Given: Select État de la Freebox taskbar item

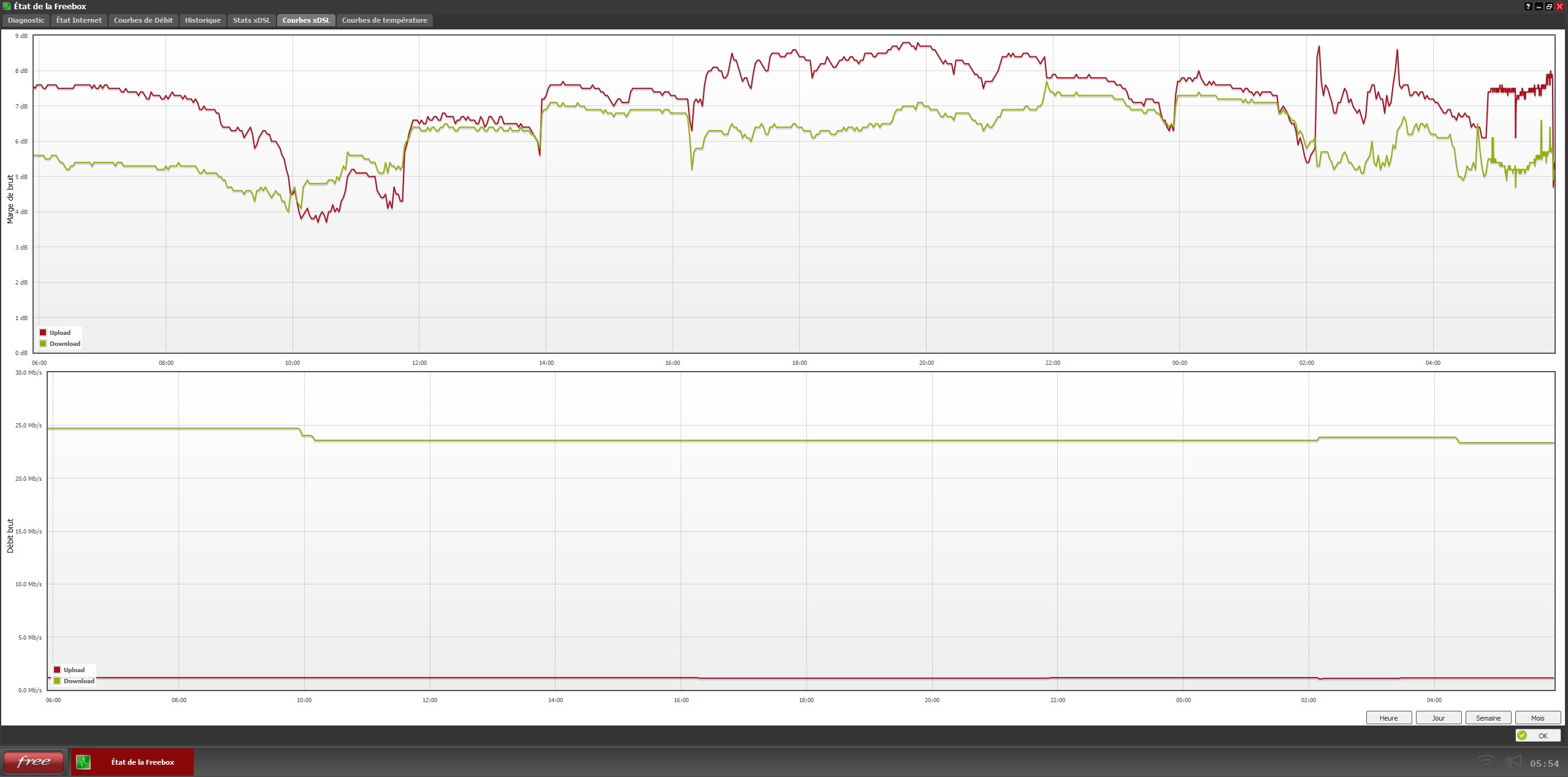Looking at the screenshot, I should pyautogui.click(x=132, y=762).
